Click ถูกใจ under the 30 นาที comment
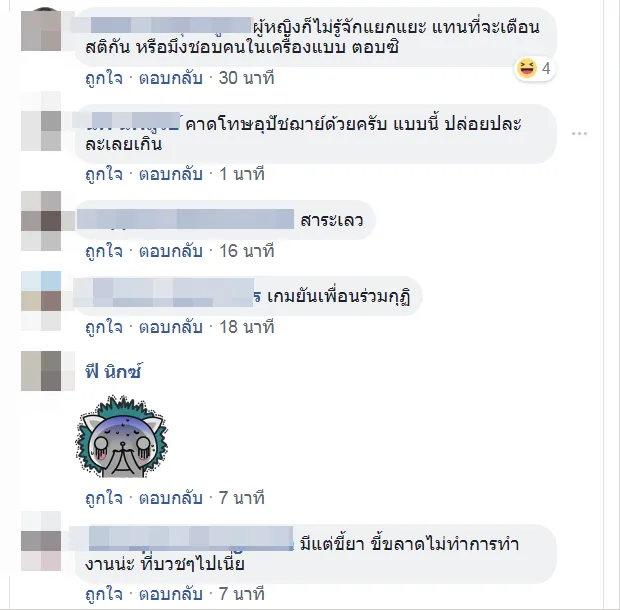 pyautogui.click(x=104, y=78)
